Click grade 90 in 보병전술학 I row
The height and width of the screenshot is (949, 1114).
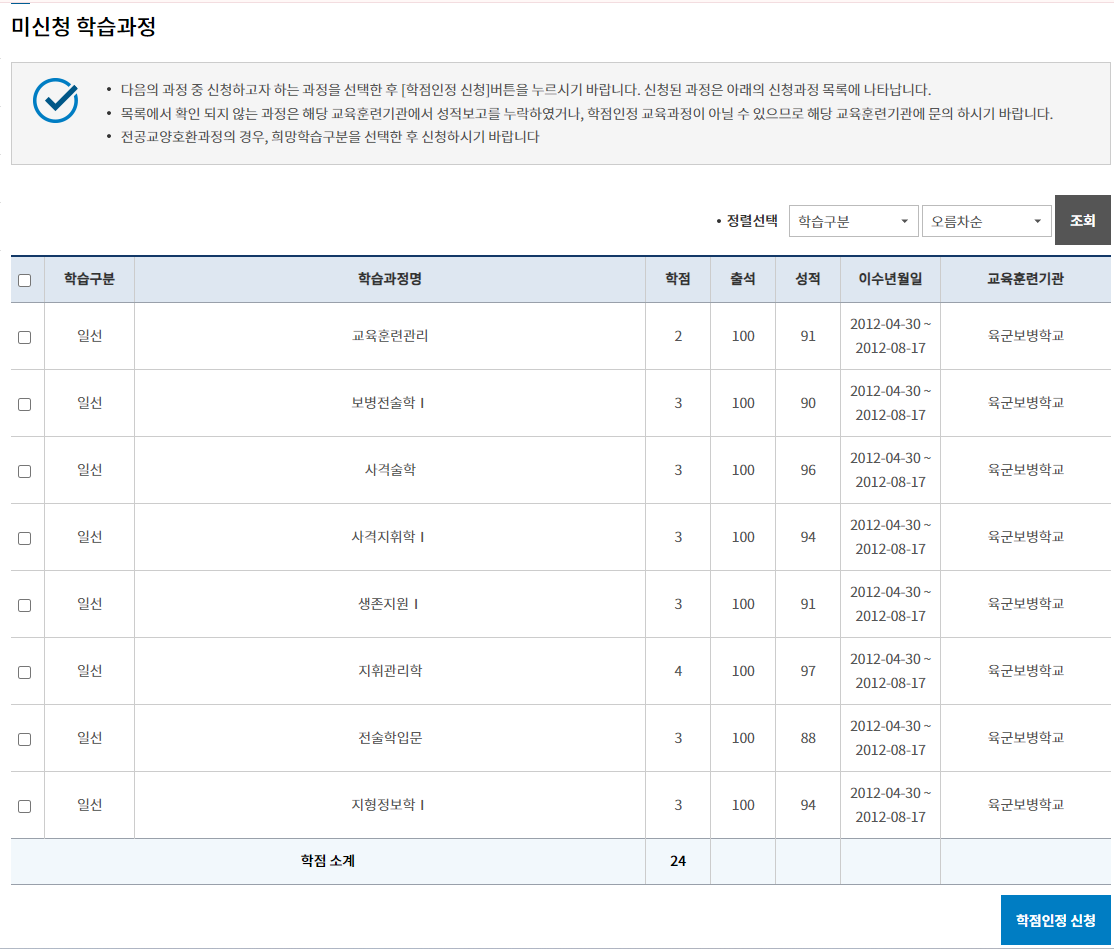pyautogui.click(x=808, y=403)
